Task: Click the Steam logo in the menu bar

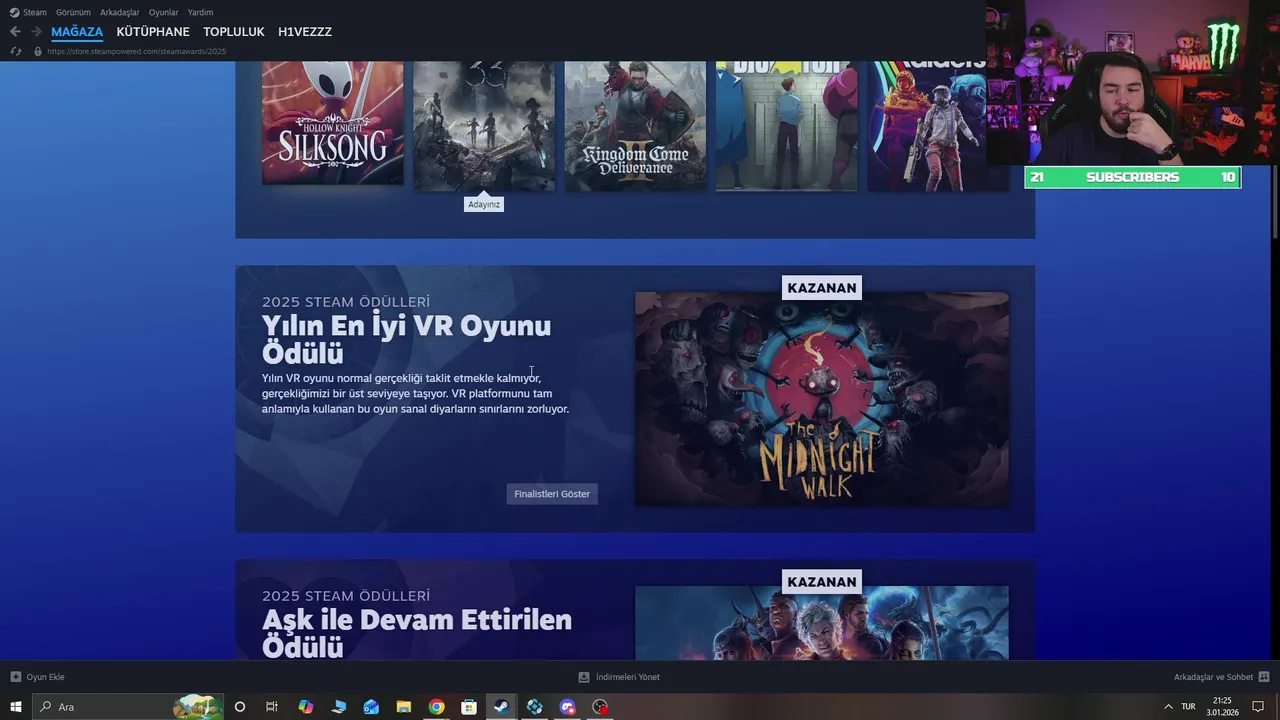Action: coord(14,12)
